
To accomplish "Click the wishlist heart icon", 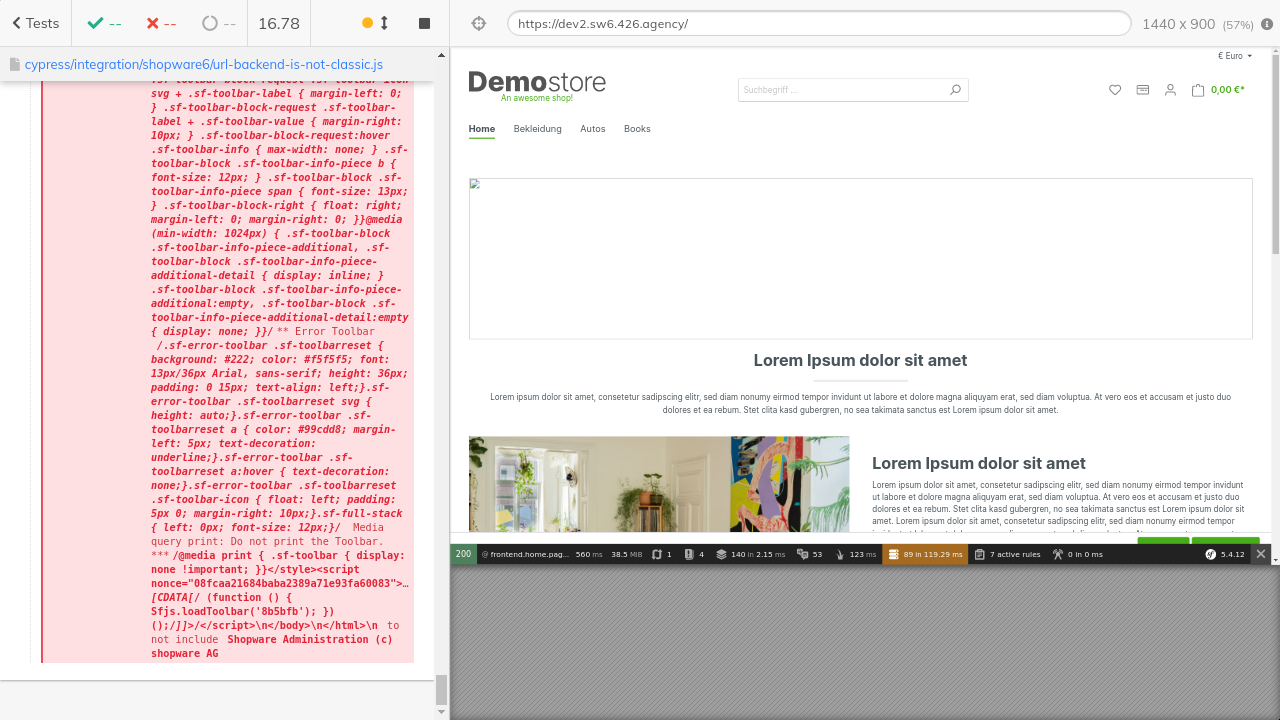I will coord(1115,90).
